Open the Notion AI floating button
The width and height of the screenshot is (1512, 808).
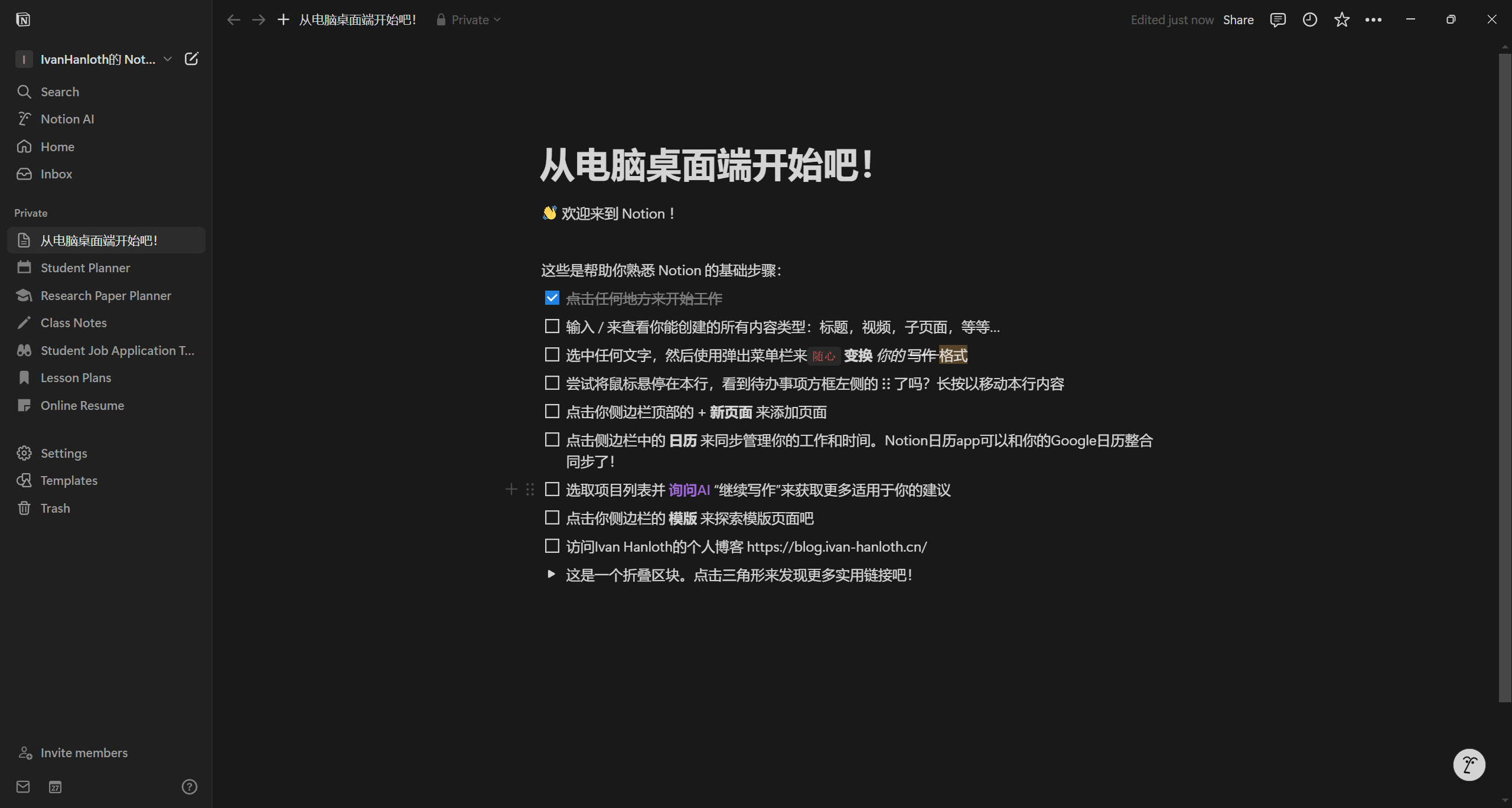1469,765
